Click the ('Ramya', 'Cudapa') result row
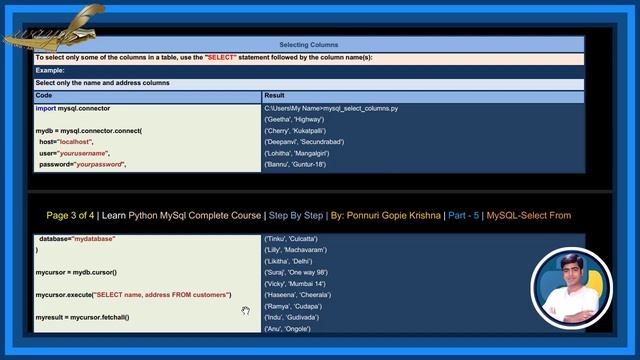The width and height of the screenshot is (640, 360). [x=293, y=306]
